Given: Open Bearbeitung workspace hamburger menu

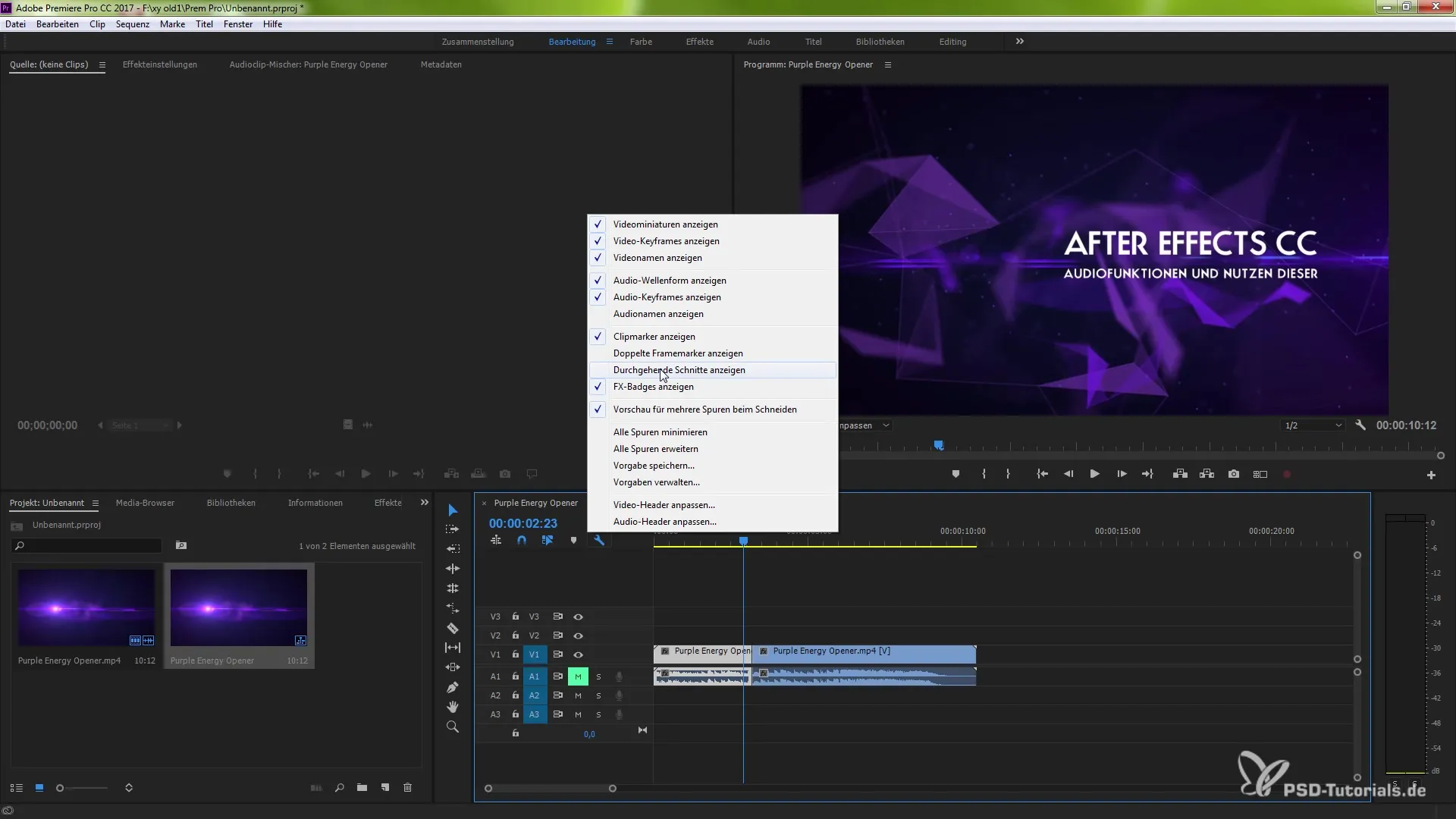Looking at the screenshot, I should [x=609, y=42].
